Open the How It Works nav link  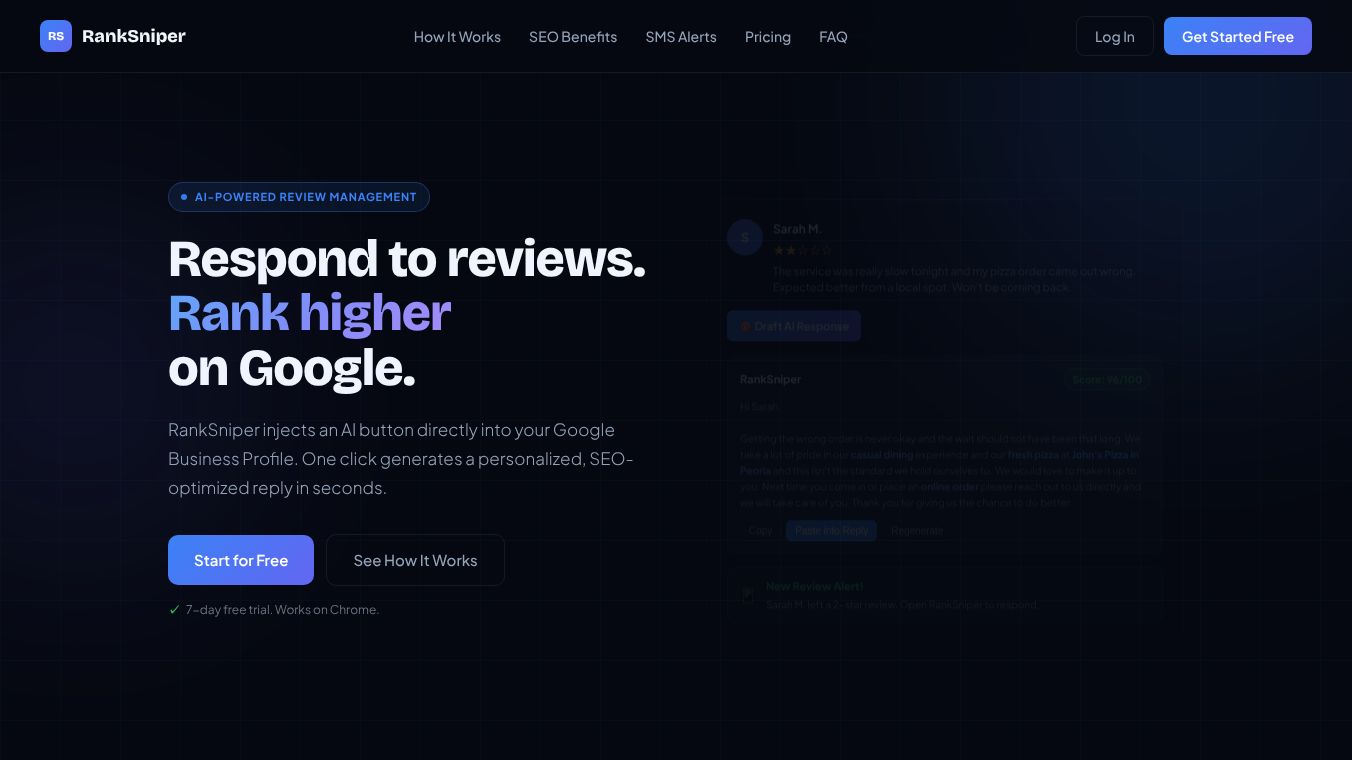pyautogui.click(x=457, y=37)
